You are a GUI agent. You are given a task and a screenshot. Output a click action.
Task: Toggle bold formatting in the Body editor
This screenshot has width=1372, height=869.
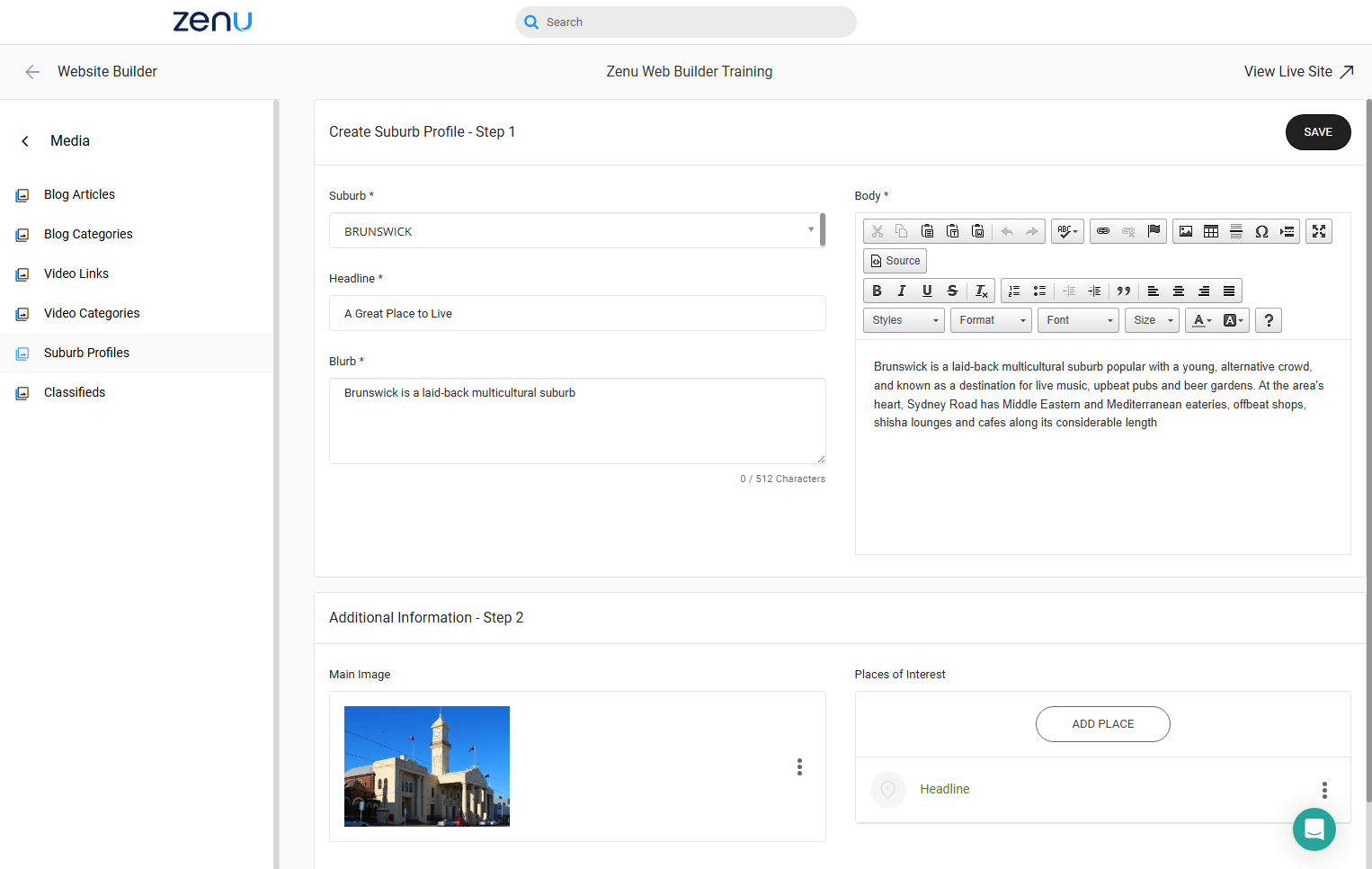pos(877,291)
